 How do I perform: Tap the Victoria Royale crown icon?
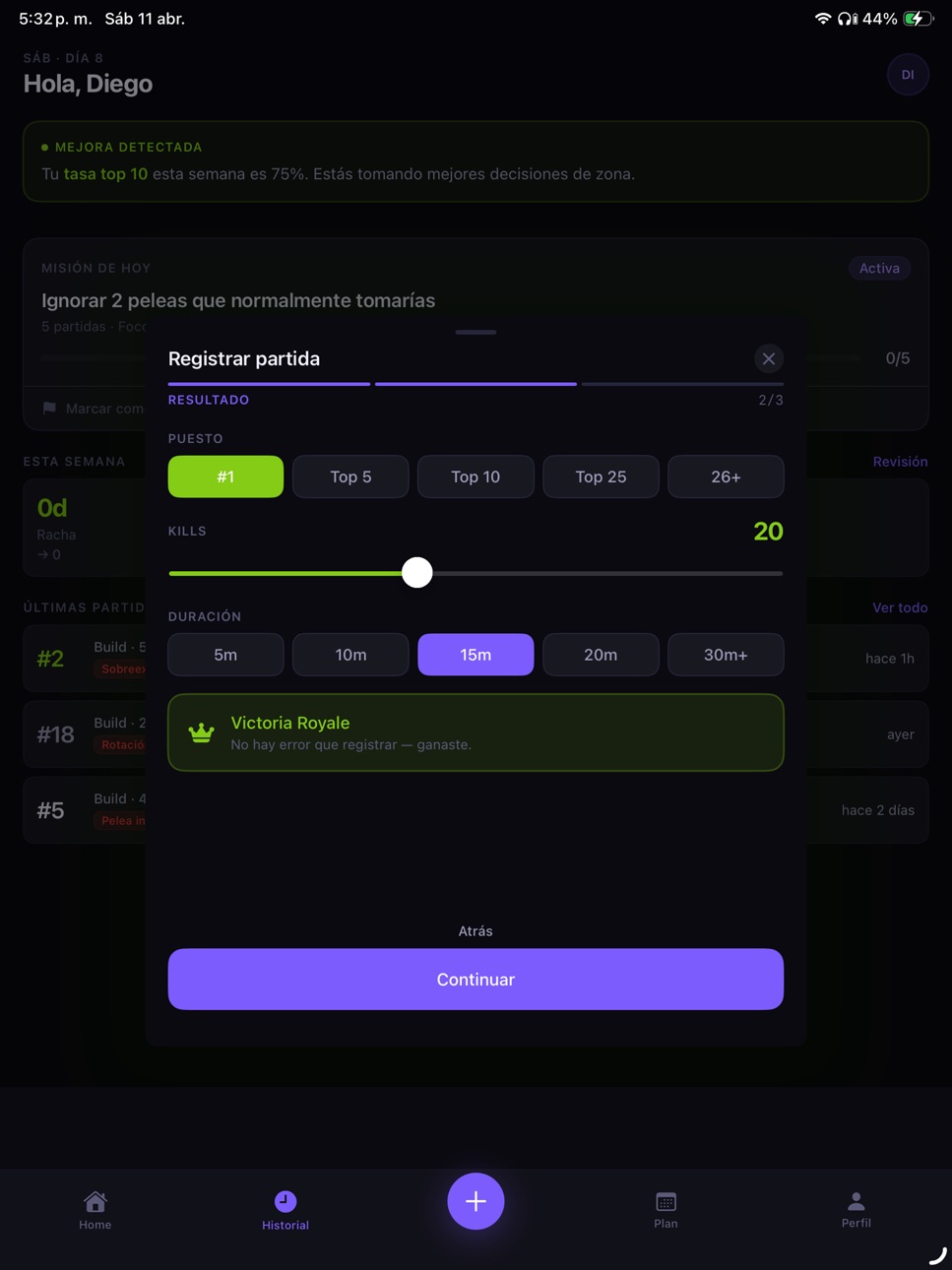(202, 732)
